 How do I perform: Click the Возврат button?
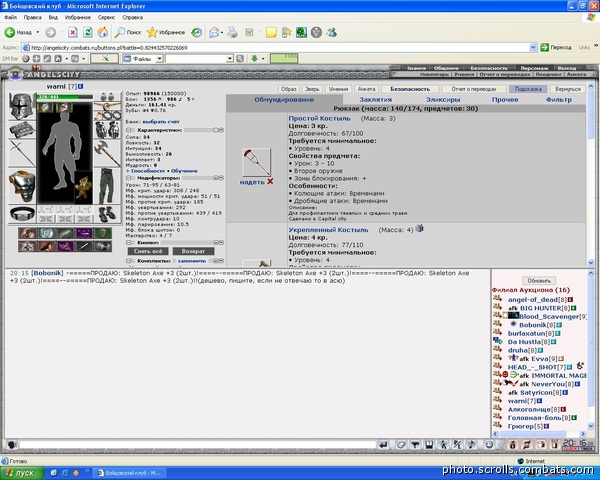pos(193,251)
